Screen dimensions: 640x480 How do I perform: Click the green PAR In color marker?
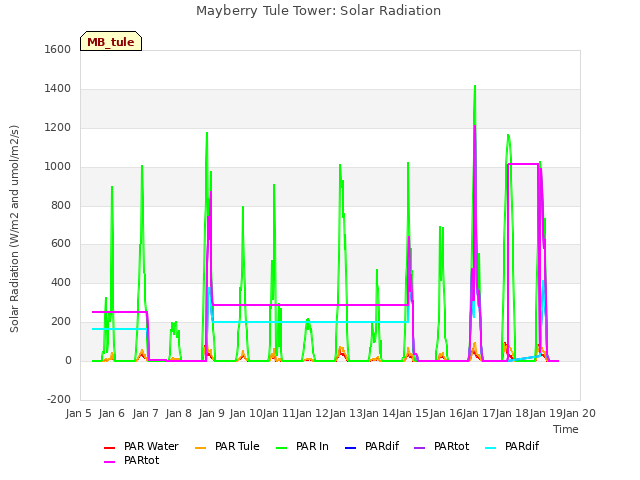coord(282,448)
